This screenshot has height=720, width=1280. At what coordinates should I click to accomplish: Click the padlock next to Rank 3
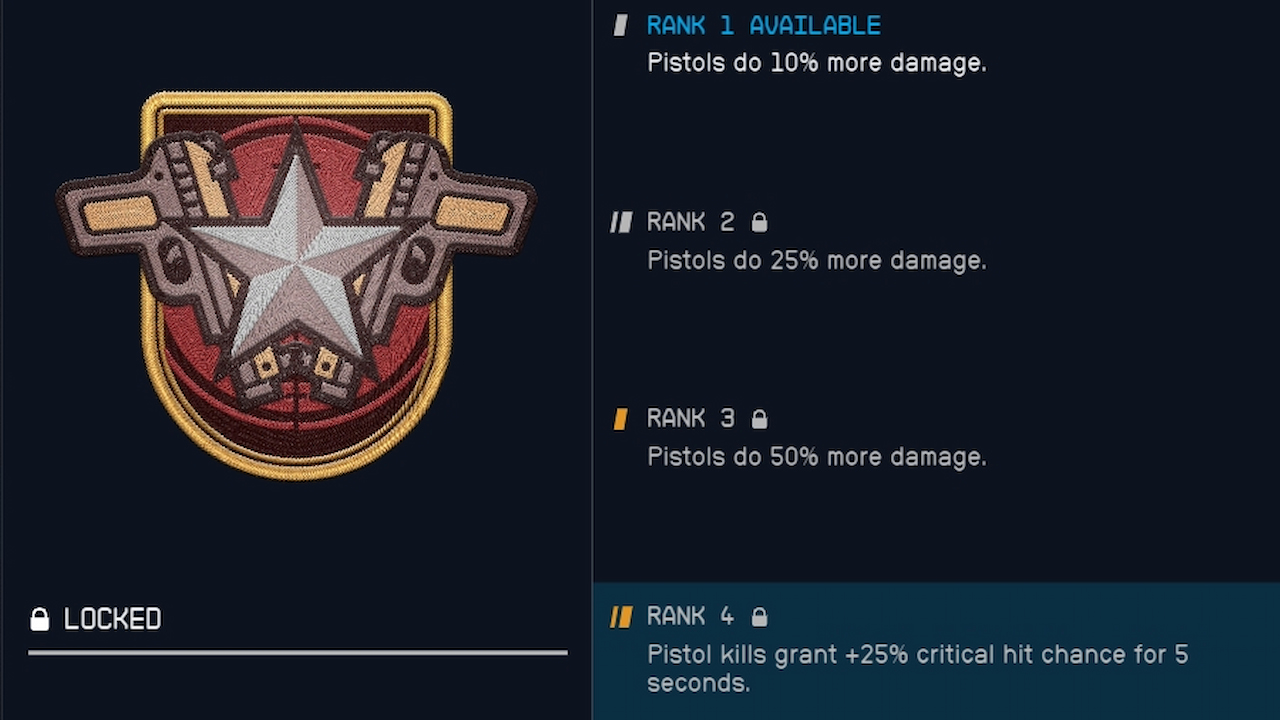(759, 419)
